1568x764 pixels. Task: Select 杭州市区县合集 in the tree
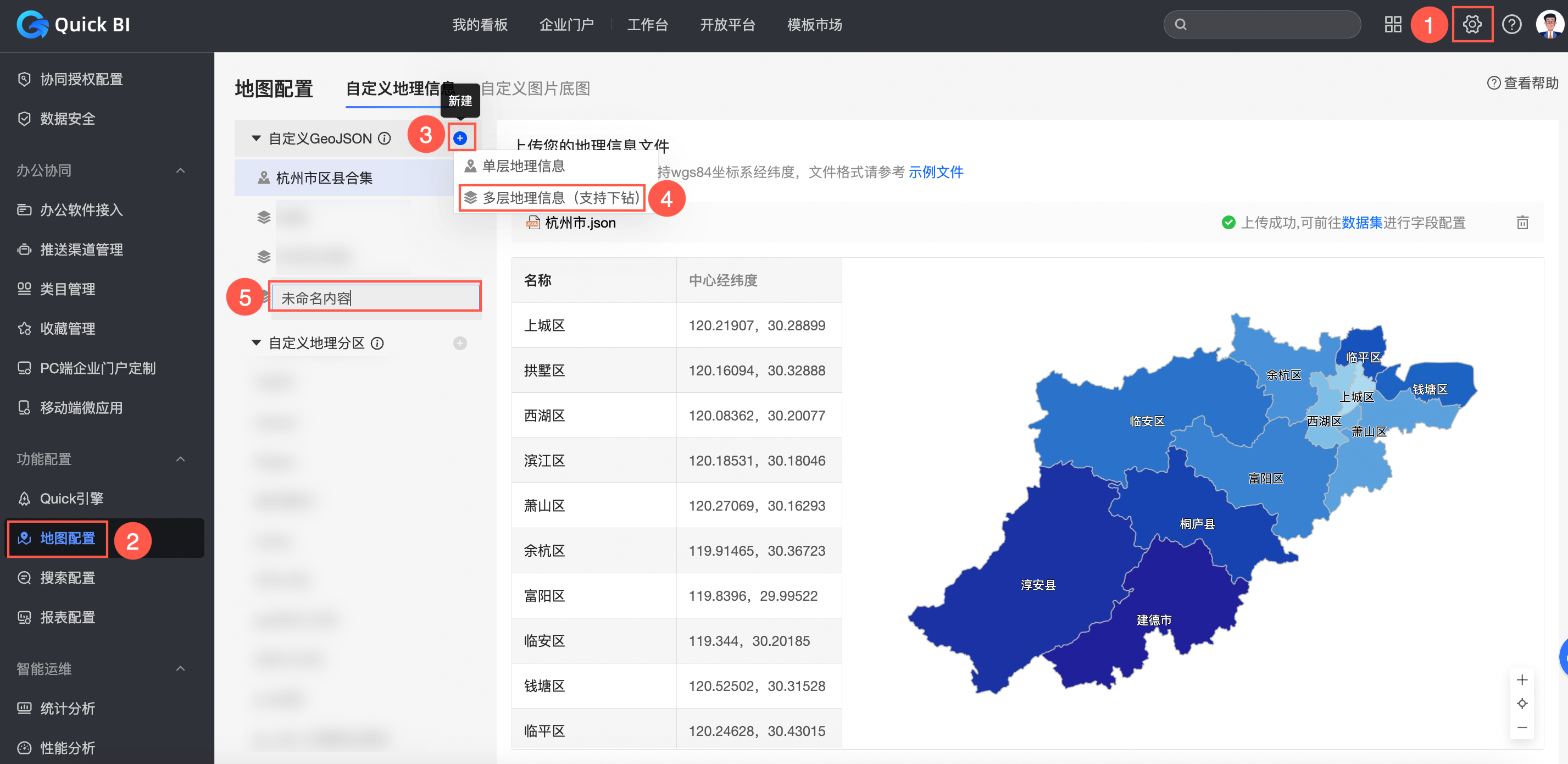(324, 179)
